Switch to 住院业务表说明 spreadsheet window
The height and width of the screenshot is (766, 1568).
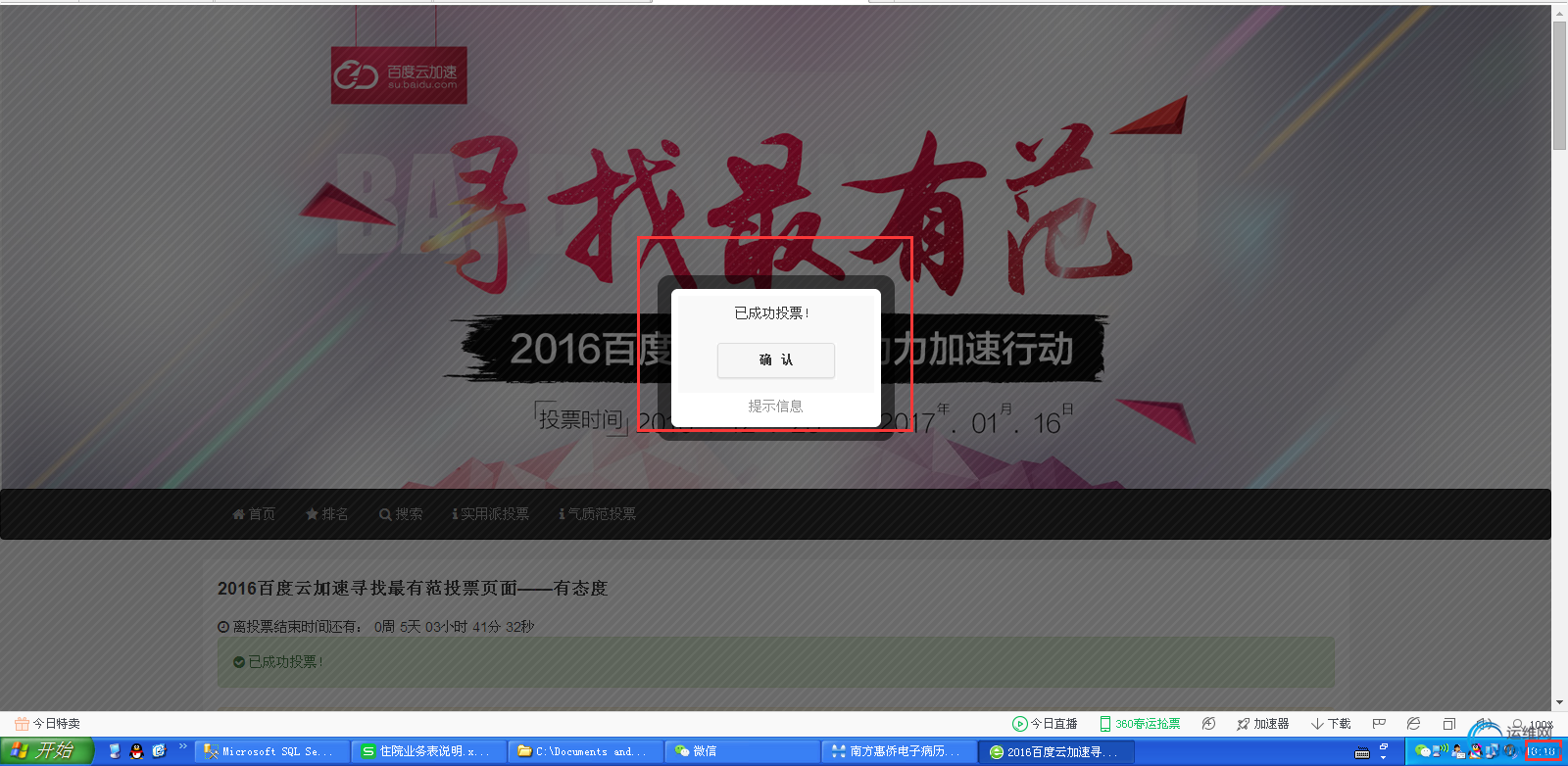coord(428,751)
